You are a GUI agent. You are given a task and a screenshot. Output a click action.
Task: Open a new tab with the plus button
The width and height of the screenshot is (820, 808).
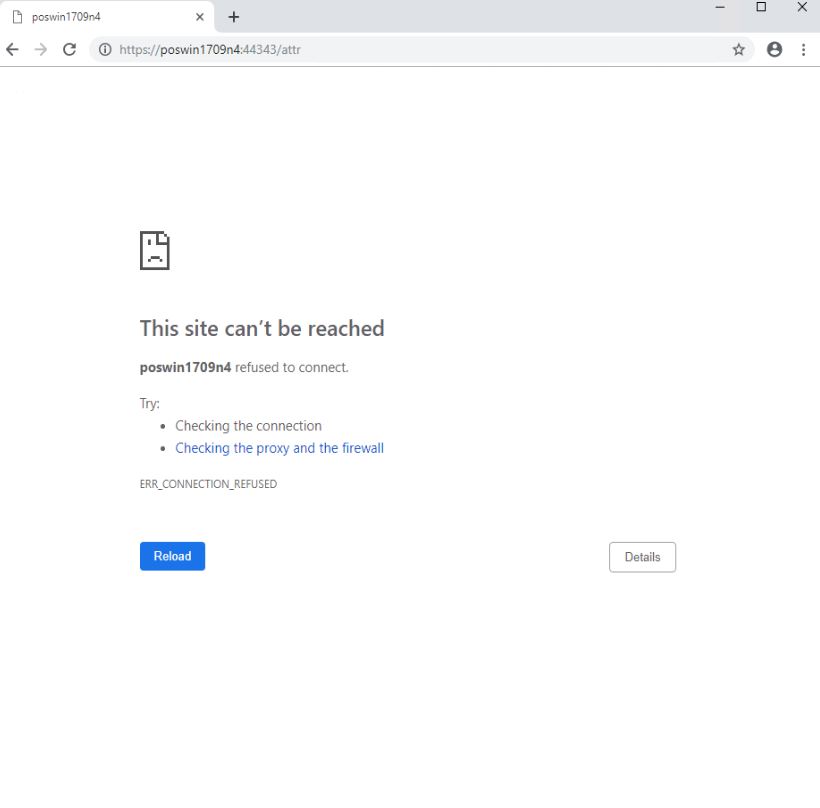234,17
